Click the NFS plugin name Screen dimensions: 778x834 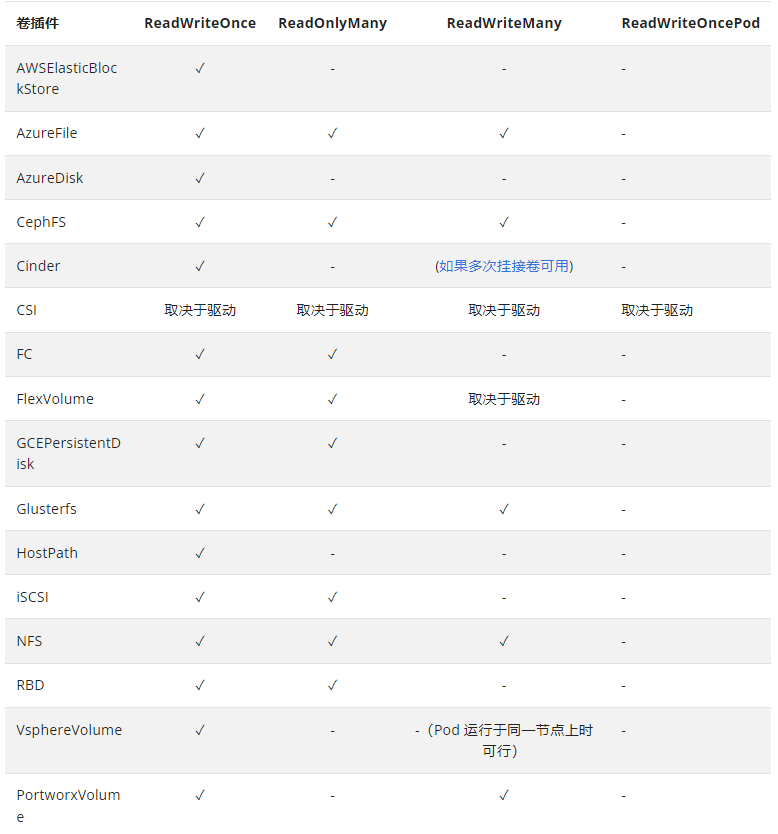[29, 641]
